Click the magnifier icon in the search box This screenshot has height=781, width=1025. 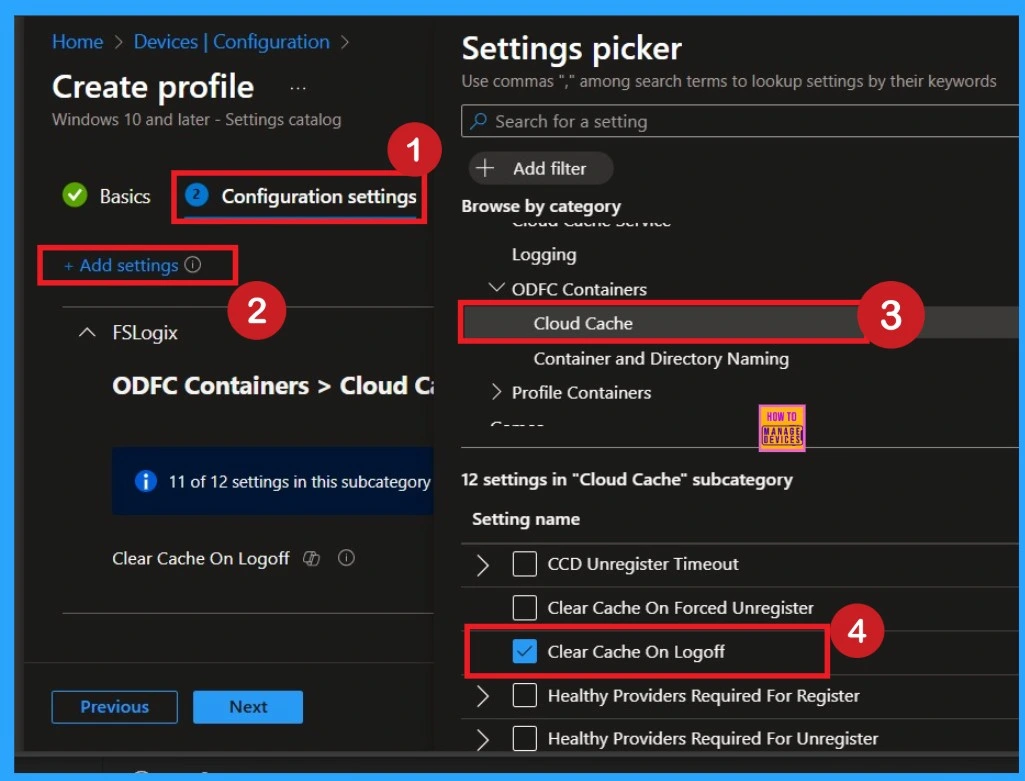pyautogui.click(x=479, y=122)
